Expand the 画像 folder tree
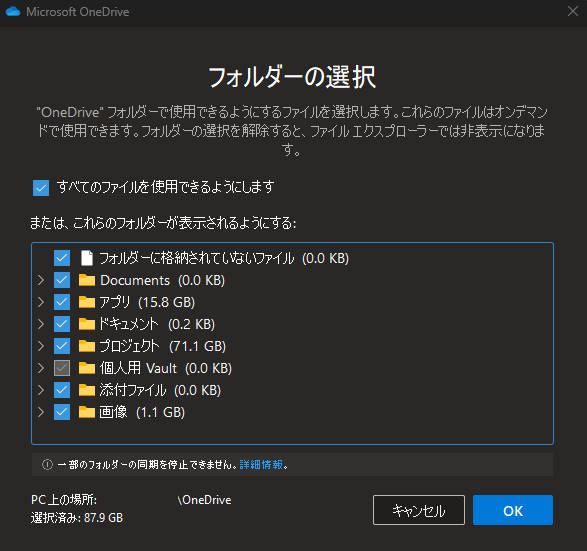Screen dimensions: 587x551 point(41,413)
